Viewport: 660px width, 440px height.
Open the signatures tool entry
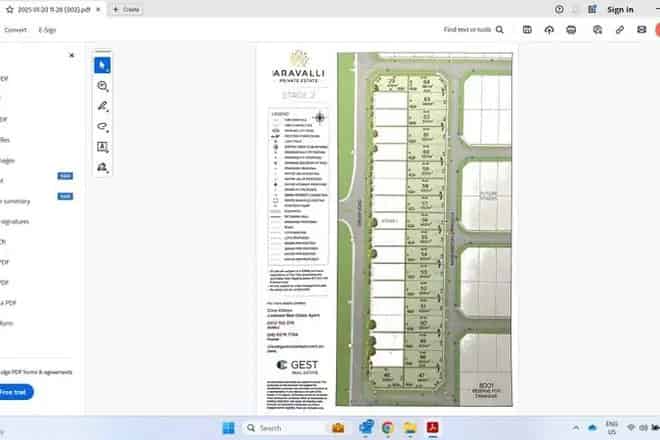coord(15,221)
